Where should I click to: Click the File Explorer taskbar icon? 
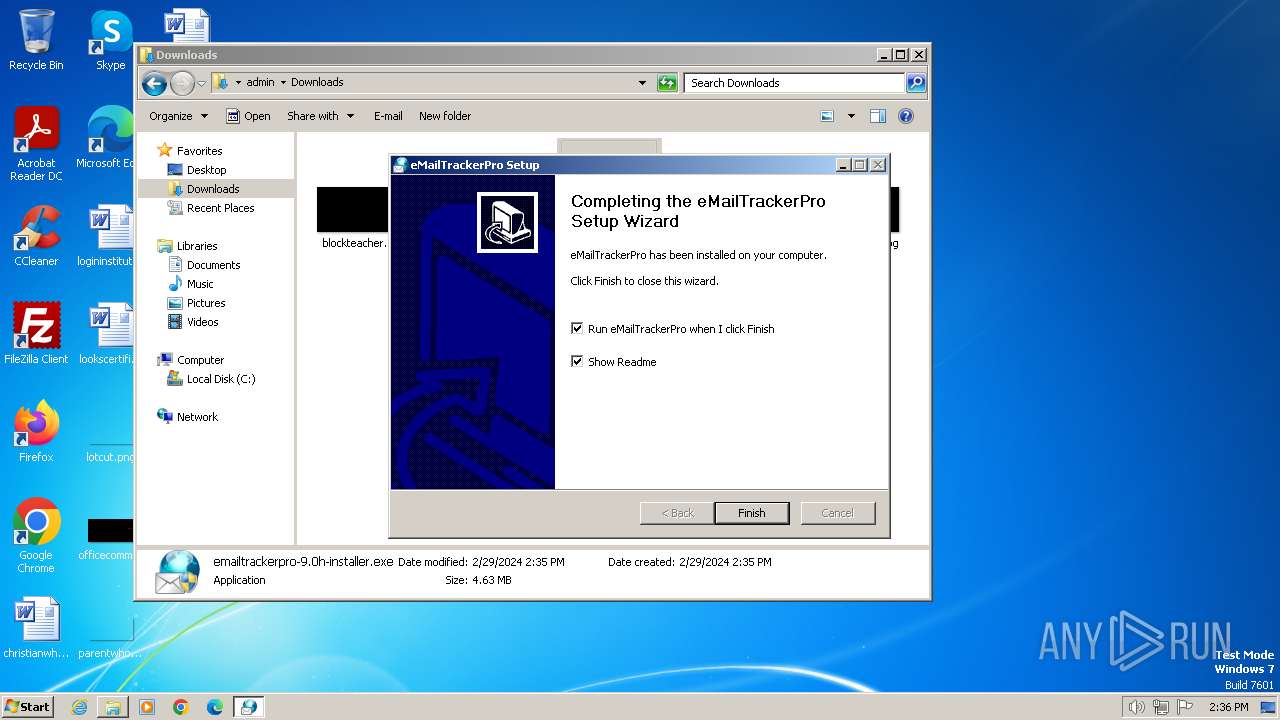pyautogui.click(x=113, y=707)
